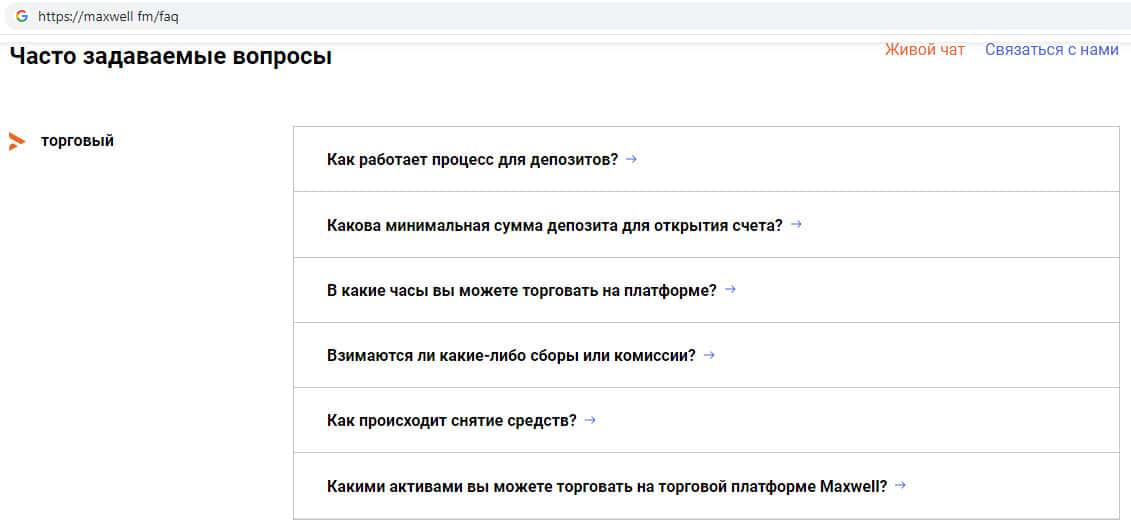Expand 'Какова минимальная сумма депозита' question
This screenshot has height=530, width=1131.
554,225
